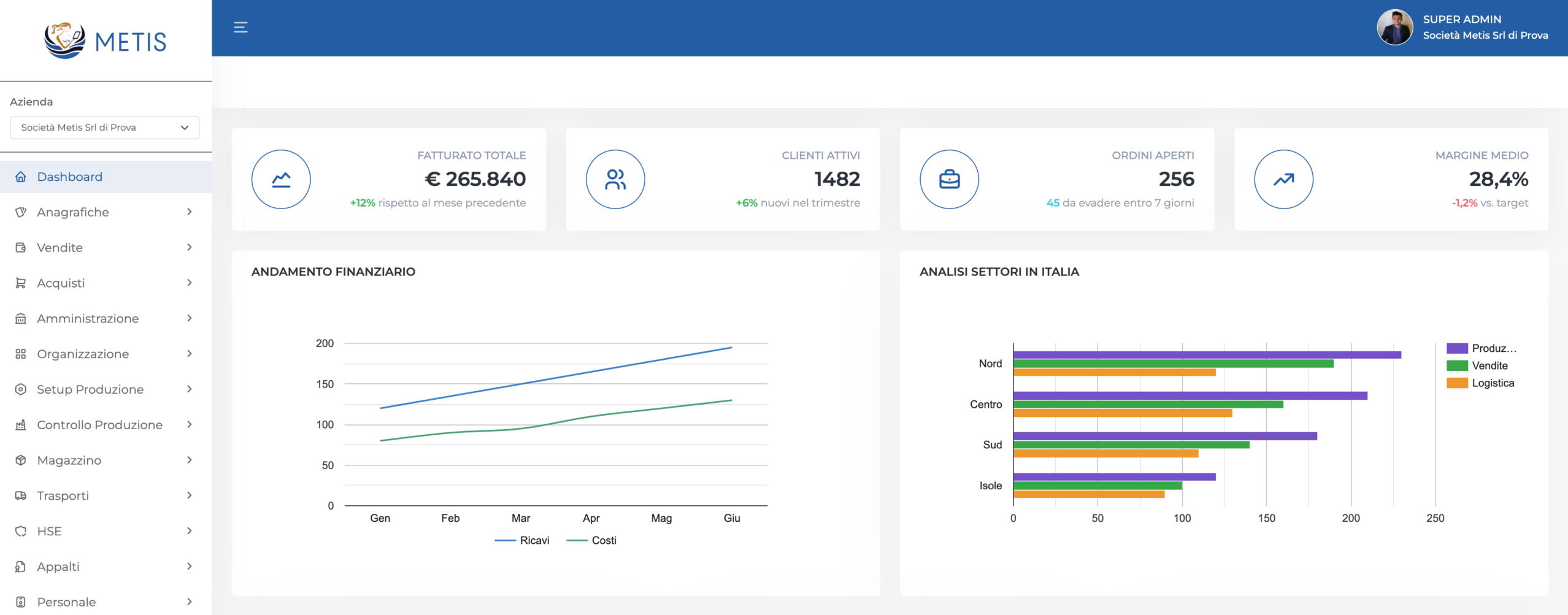Click the Costi legend entry

coord(591,540)
